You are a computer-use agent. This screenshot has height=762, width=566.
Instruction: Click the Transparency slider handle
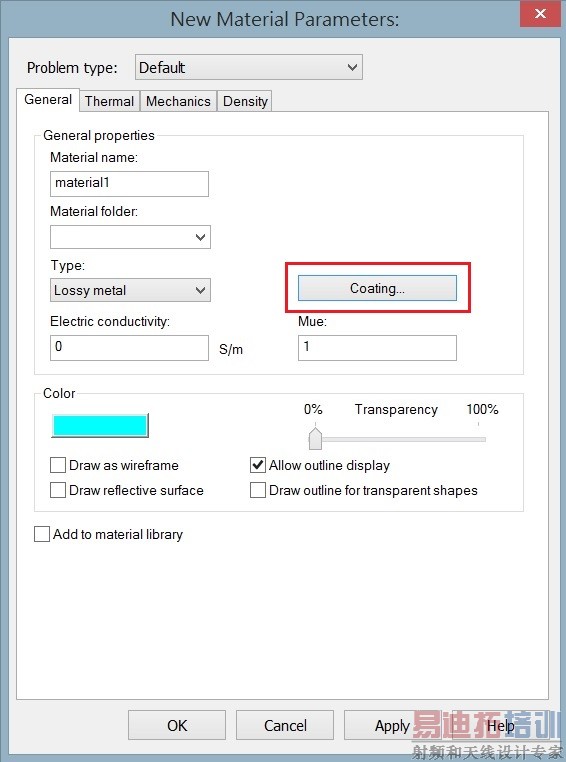tap(315, 438)
